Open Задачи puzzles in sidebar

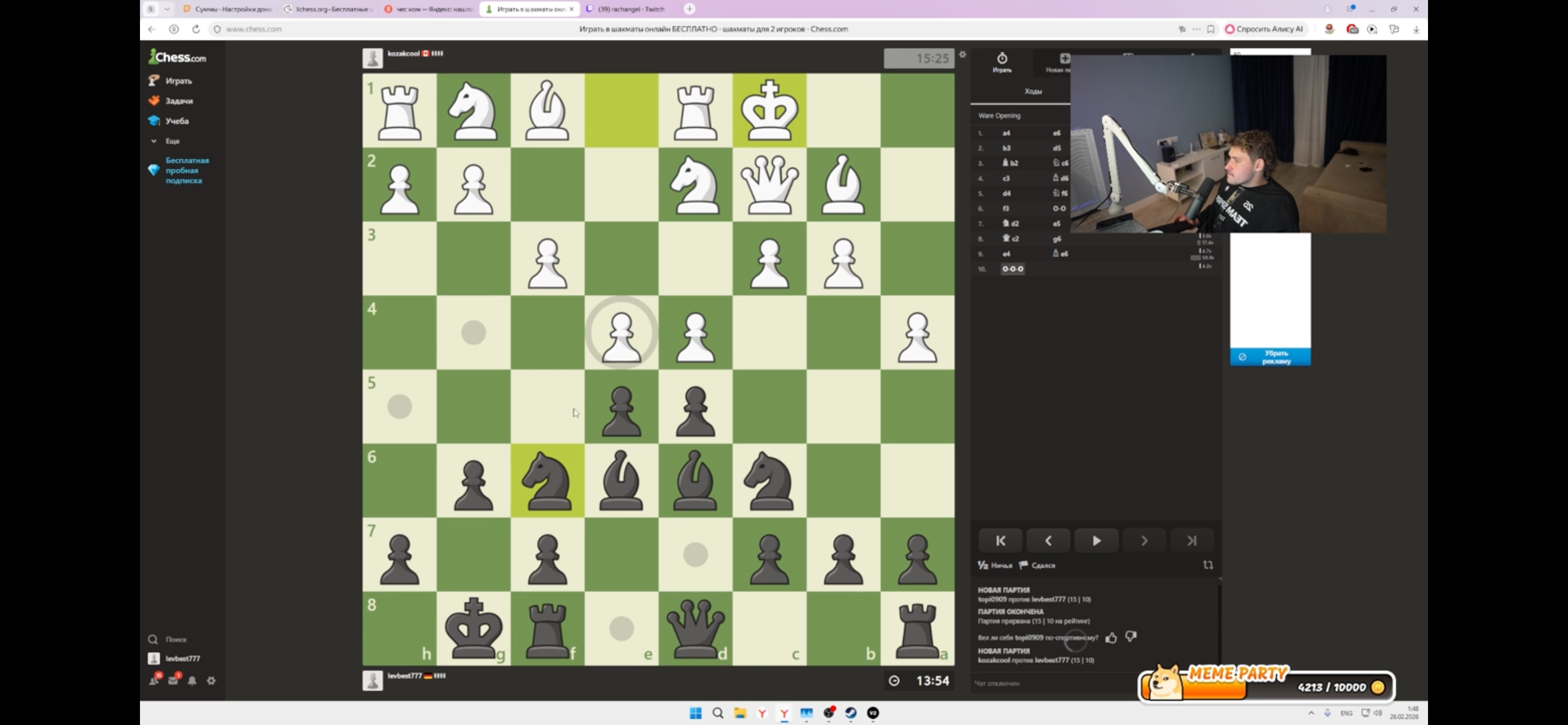click(178, 101)
